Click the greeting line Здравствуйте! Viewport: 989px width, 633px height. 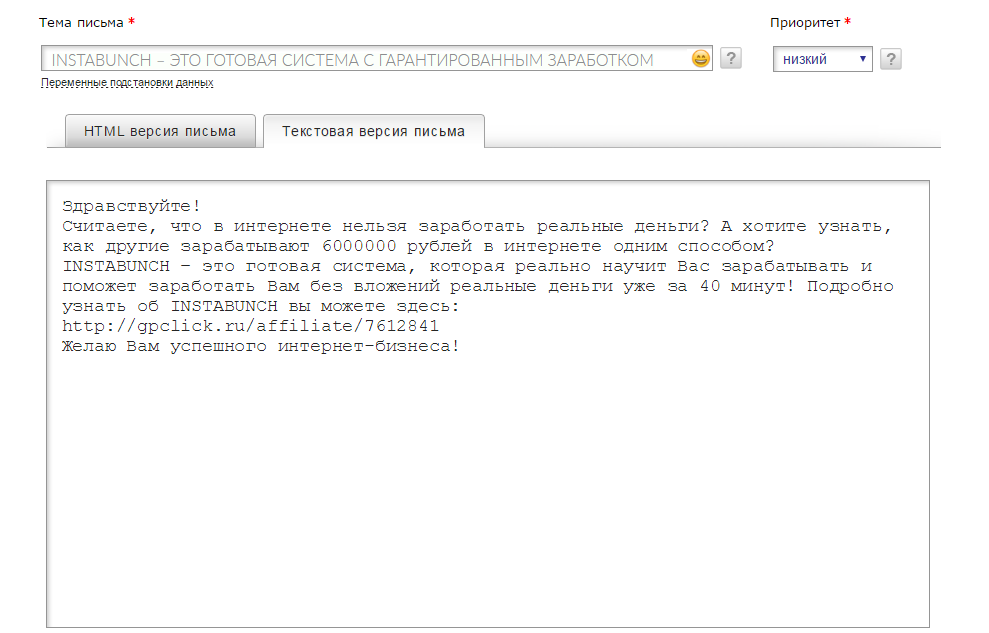(x=131, y=206)
